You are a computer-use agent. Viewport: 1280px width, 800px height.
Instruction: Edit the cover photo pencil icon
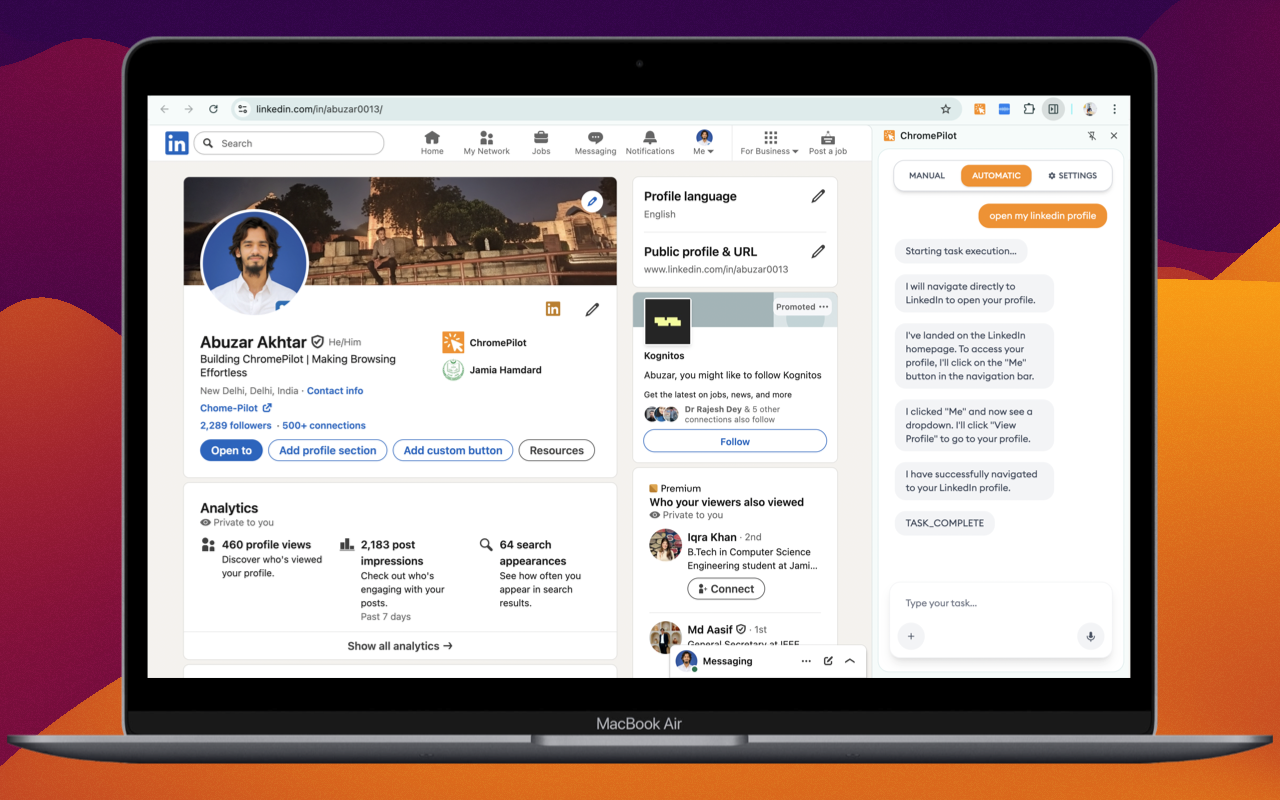click(x=592, y=201)
